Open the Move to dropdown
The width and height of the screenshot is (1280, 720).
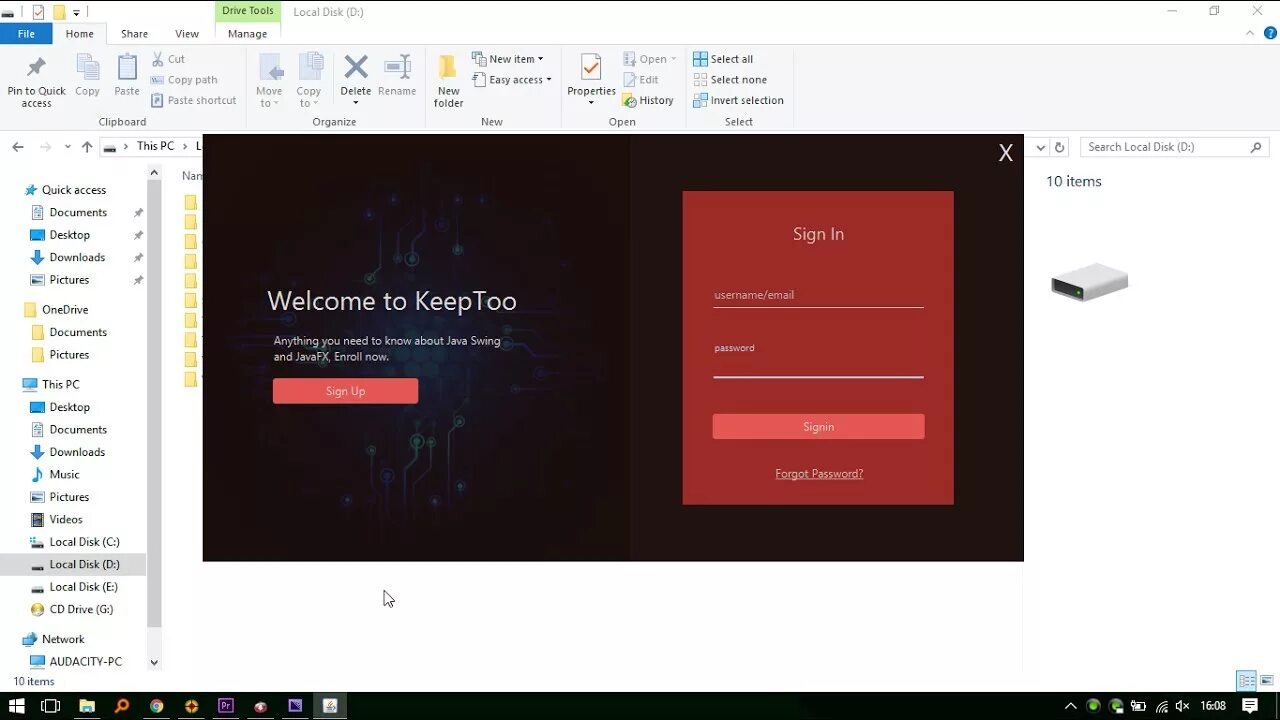click(x=269, y=80)
